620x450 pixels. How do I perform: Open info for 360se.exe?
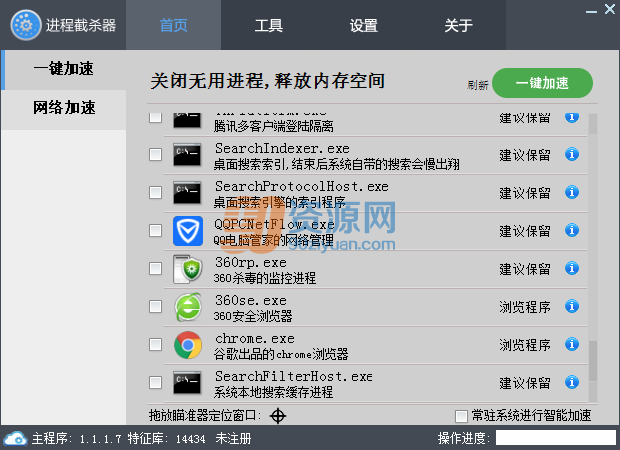click(x=572, y=306)
